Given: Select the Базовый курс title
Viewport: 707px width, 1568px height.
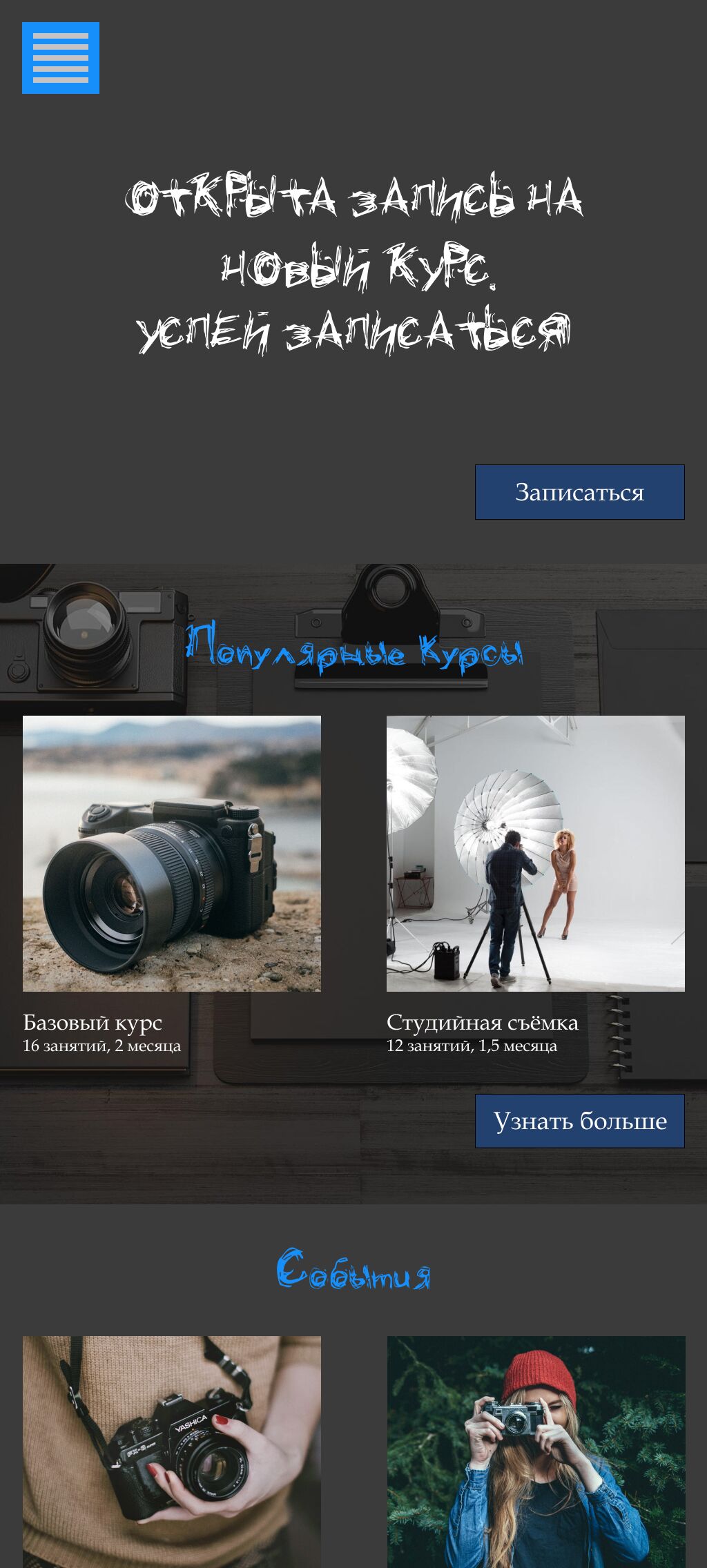Looking at the screenshot, I should [x=93, y=1022].
